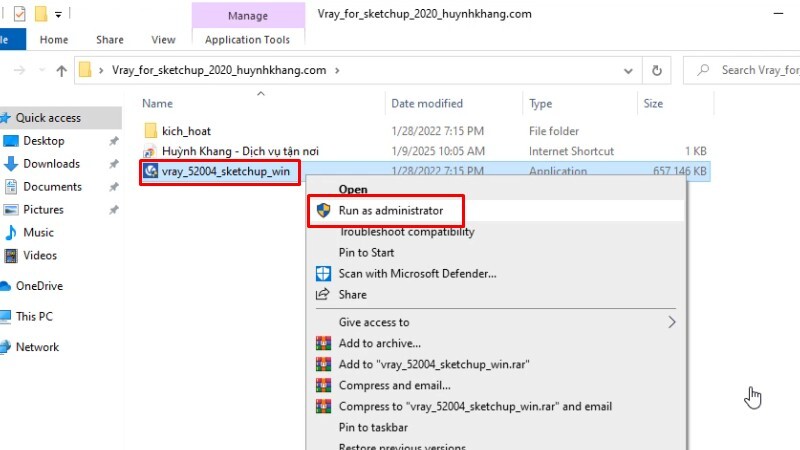Click the pin icon next to Desktop
800x450 pixels.
tap(113, 141)
